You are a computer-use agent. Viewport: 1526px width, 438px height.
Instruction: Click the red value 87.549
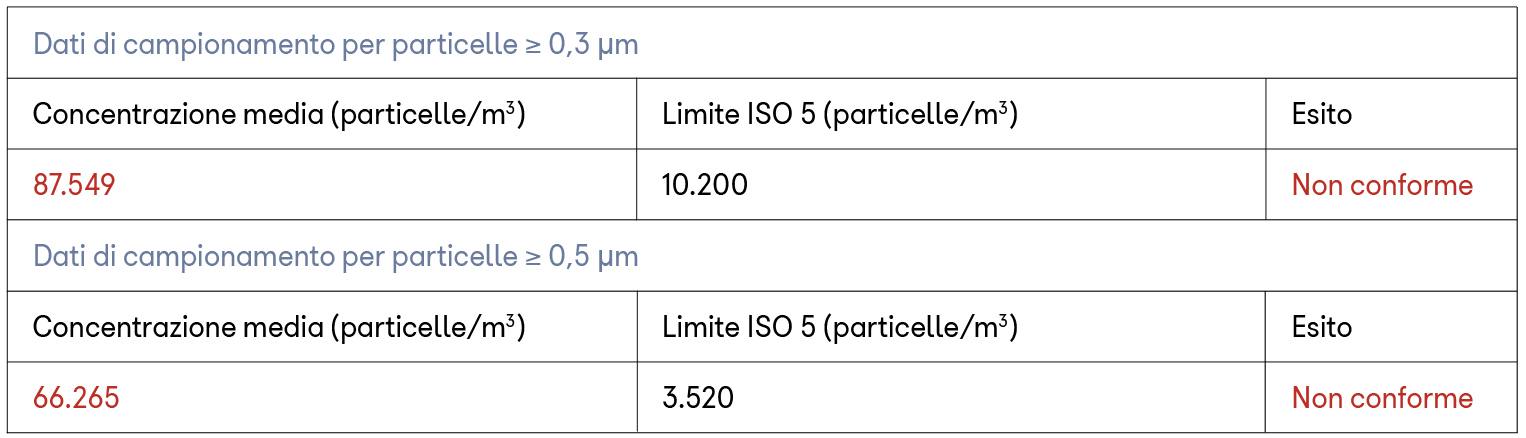(x=74, y=186)
